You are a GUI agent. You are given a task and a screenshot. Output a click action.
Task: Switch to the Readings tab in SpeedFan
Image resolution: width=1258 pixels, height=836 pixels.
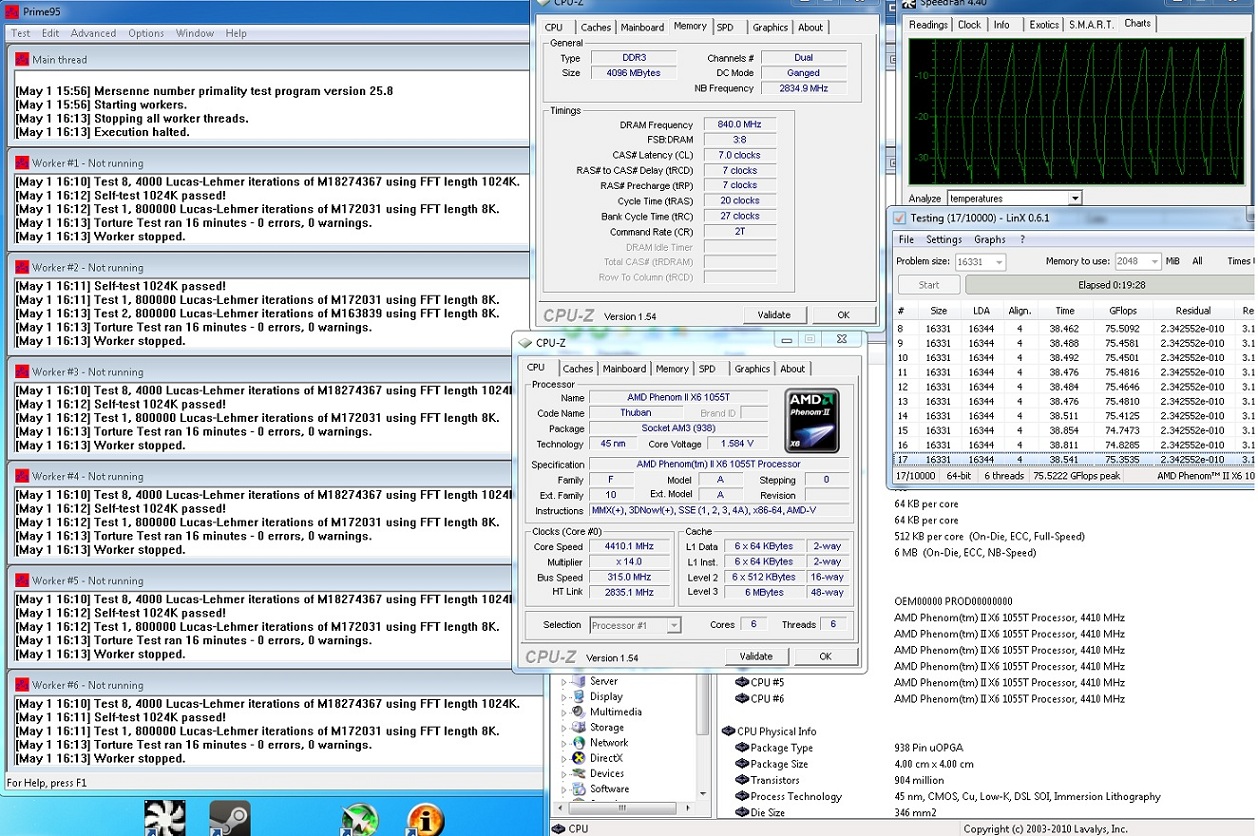point(928,25)
